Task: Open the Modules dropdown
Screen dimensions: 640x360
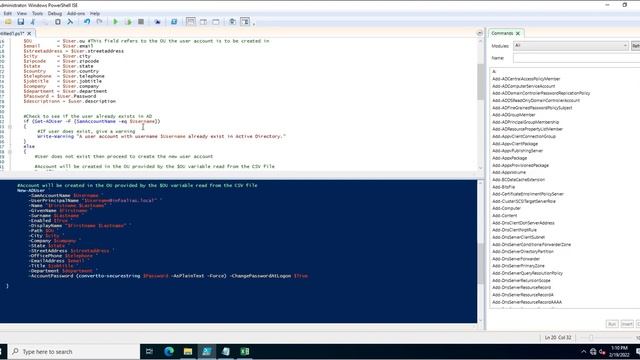Action: [x=571, y=46]
